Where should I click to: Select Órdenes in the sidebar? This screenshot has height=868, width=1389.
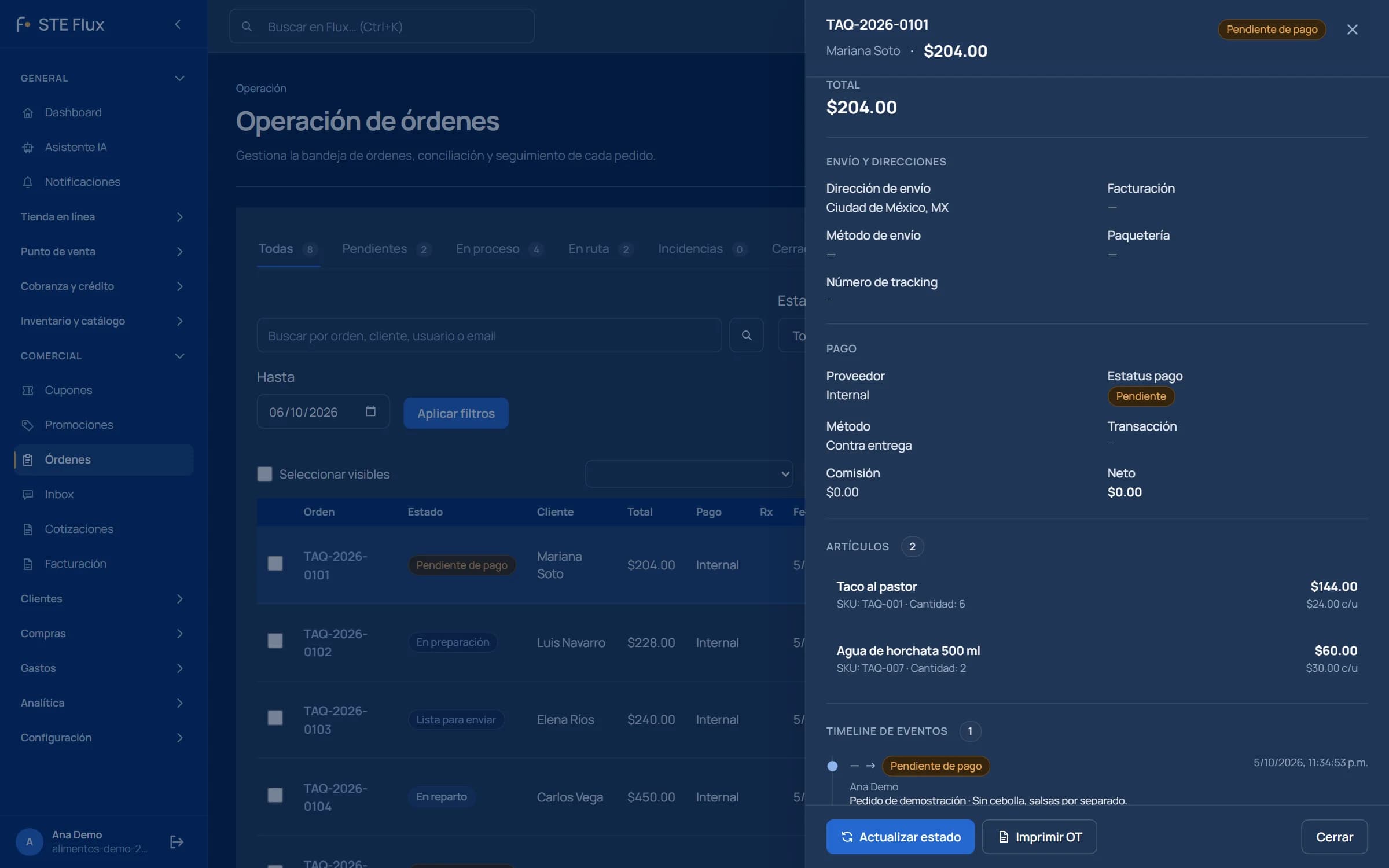(x=104, y=459)
